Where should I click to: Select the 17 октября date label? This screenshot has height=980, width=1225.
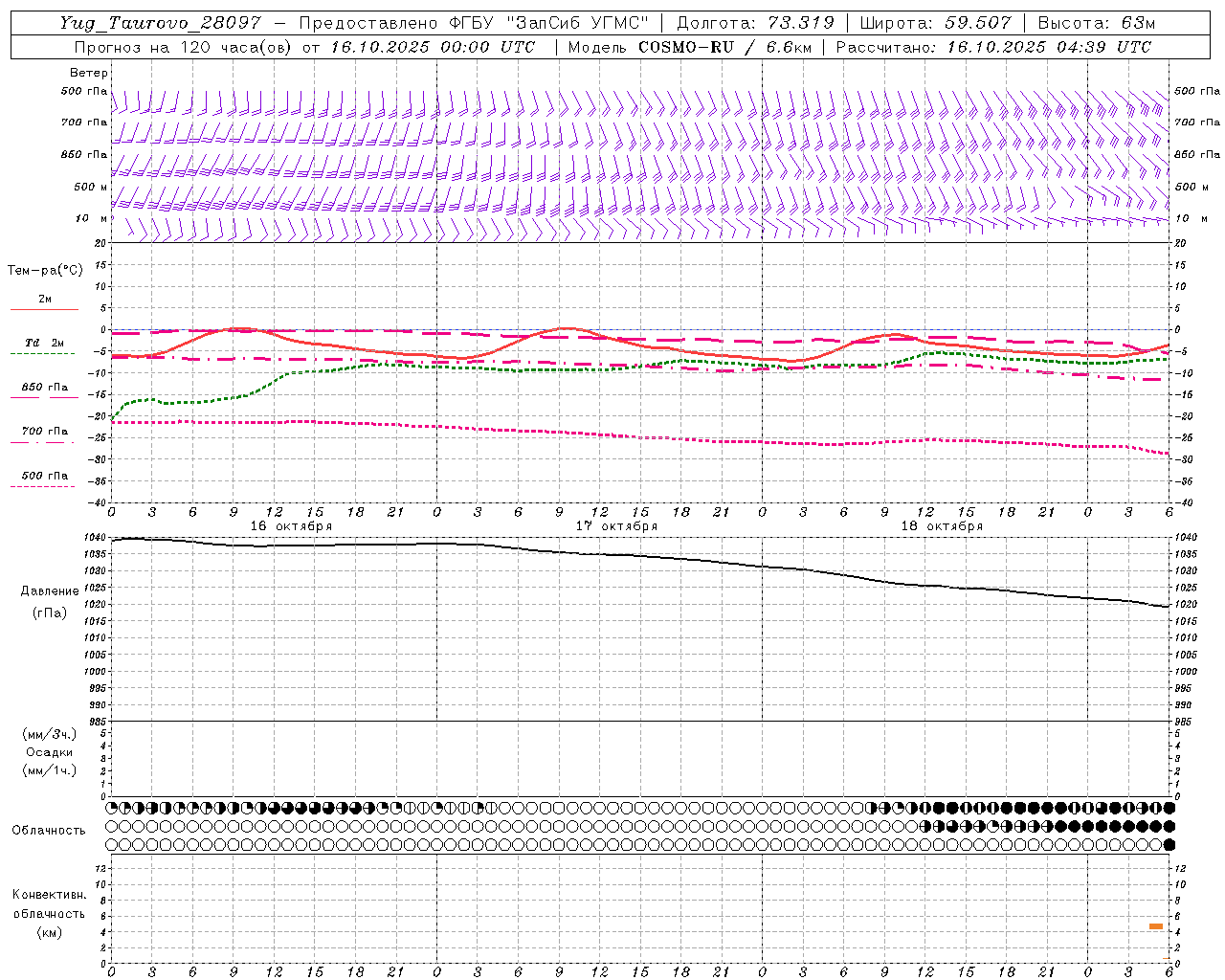616,526
